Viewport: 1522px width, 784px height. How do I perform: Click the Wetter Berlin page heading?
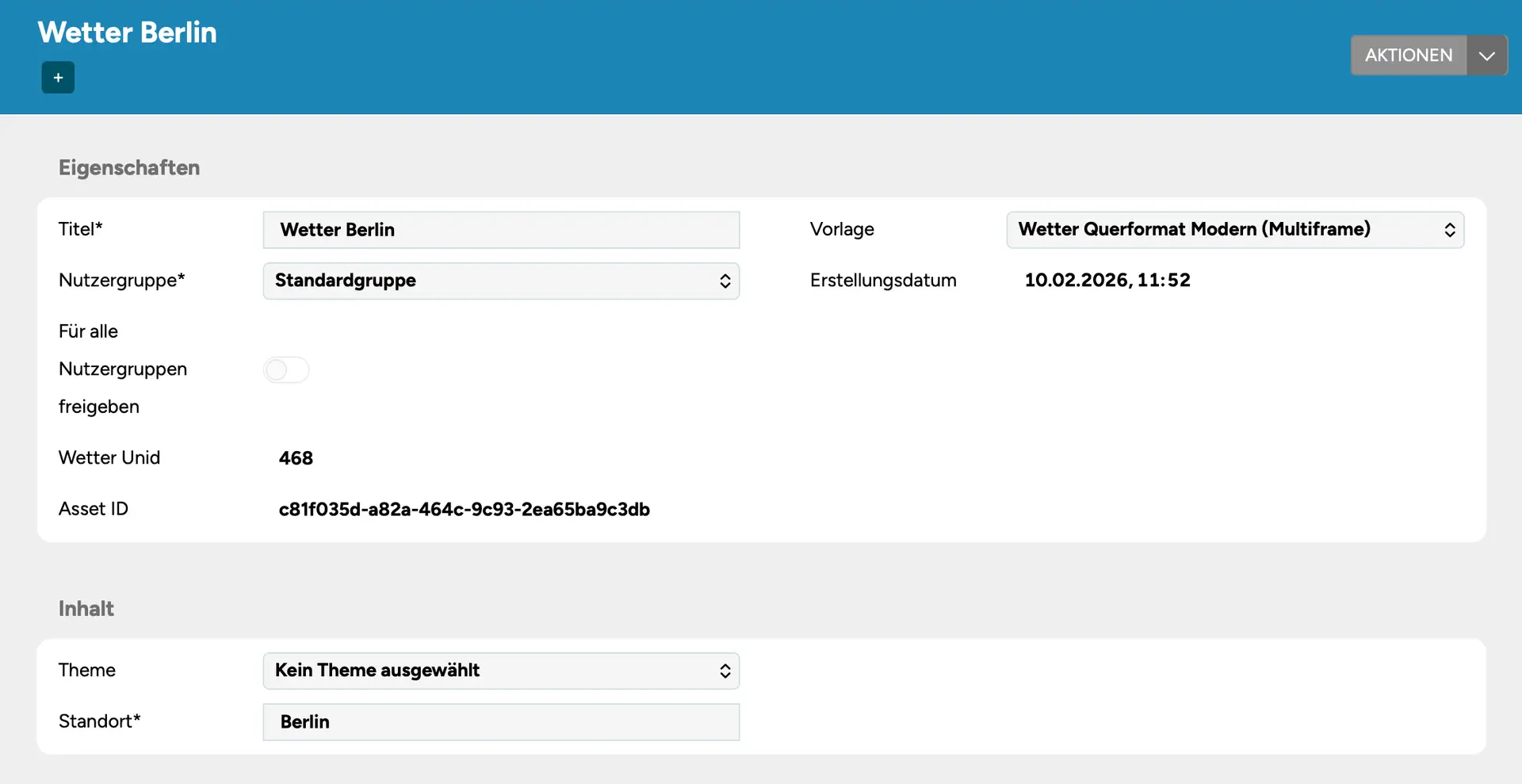click(127, 33)
